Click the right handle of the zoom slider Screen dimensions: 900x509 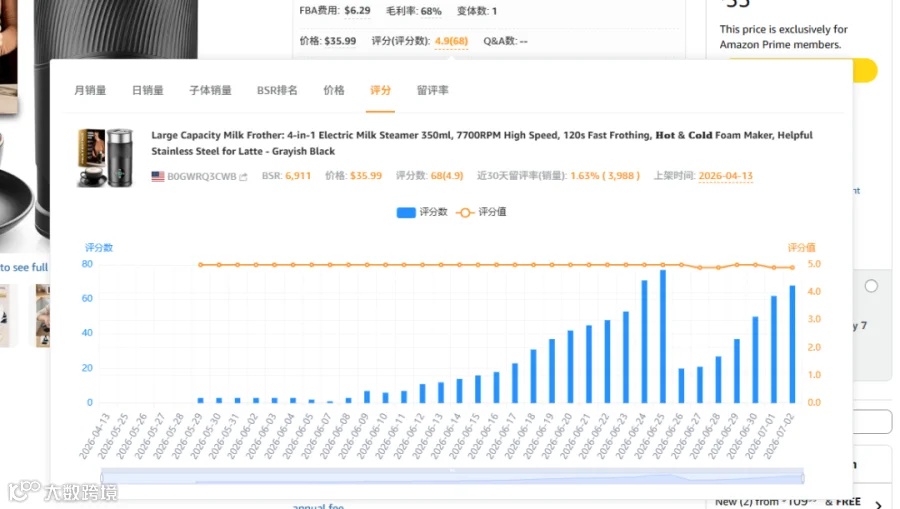802,477
